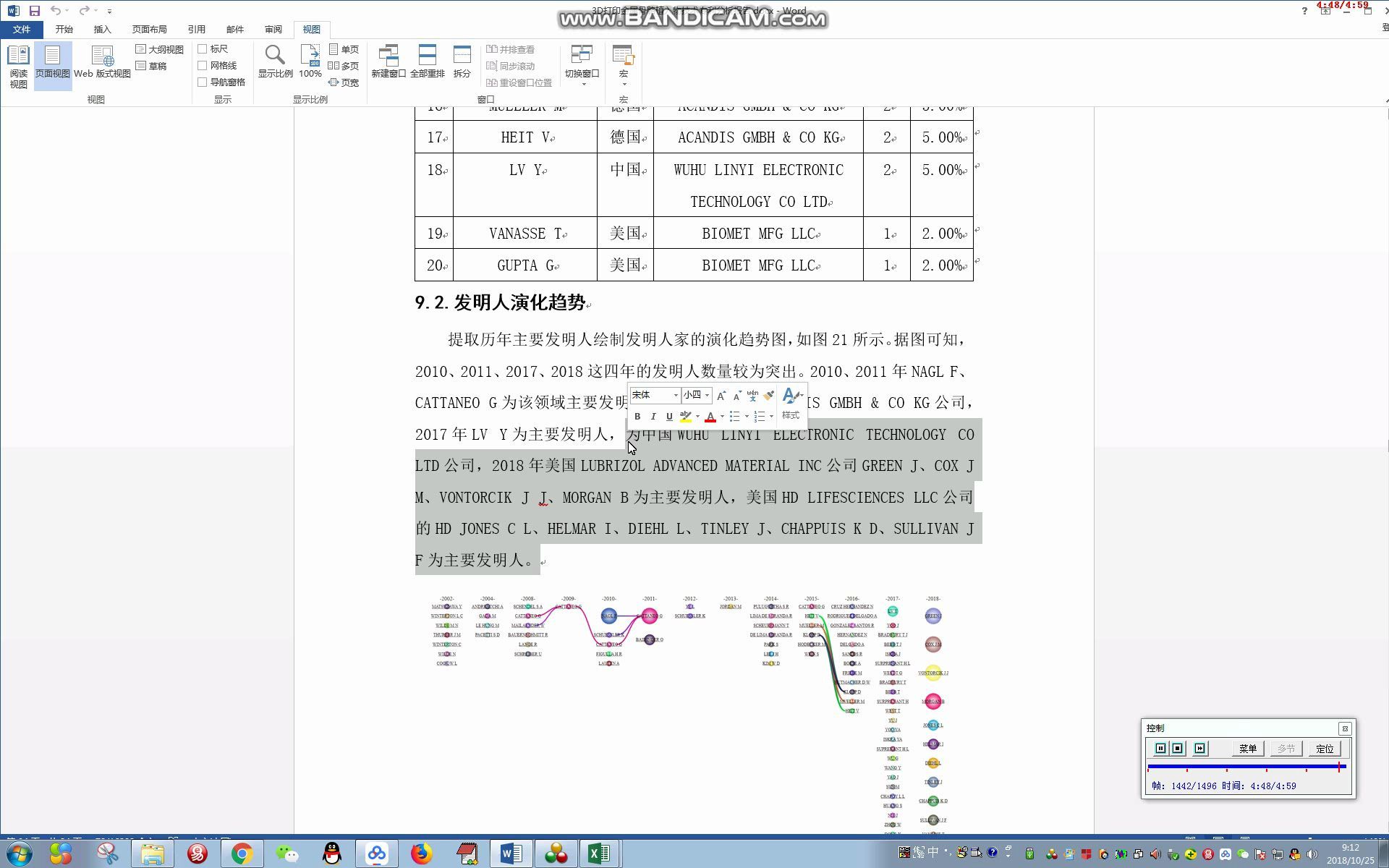Screen dimensions: 1389x868
Task: Open the Windows Start menu
Action: pos(20,854)
